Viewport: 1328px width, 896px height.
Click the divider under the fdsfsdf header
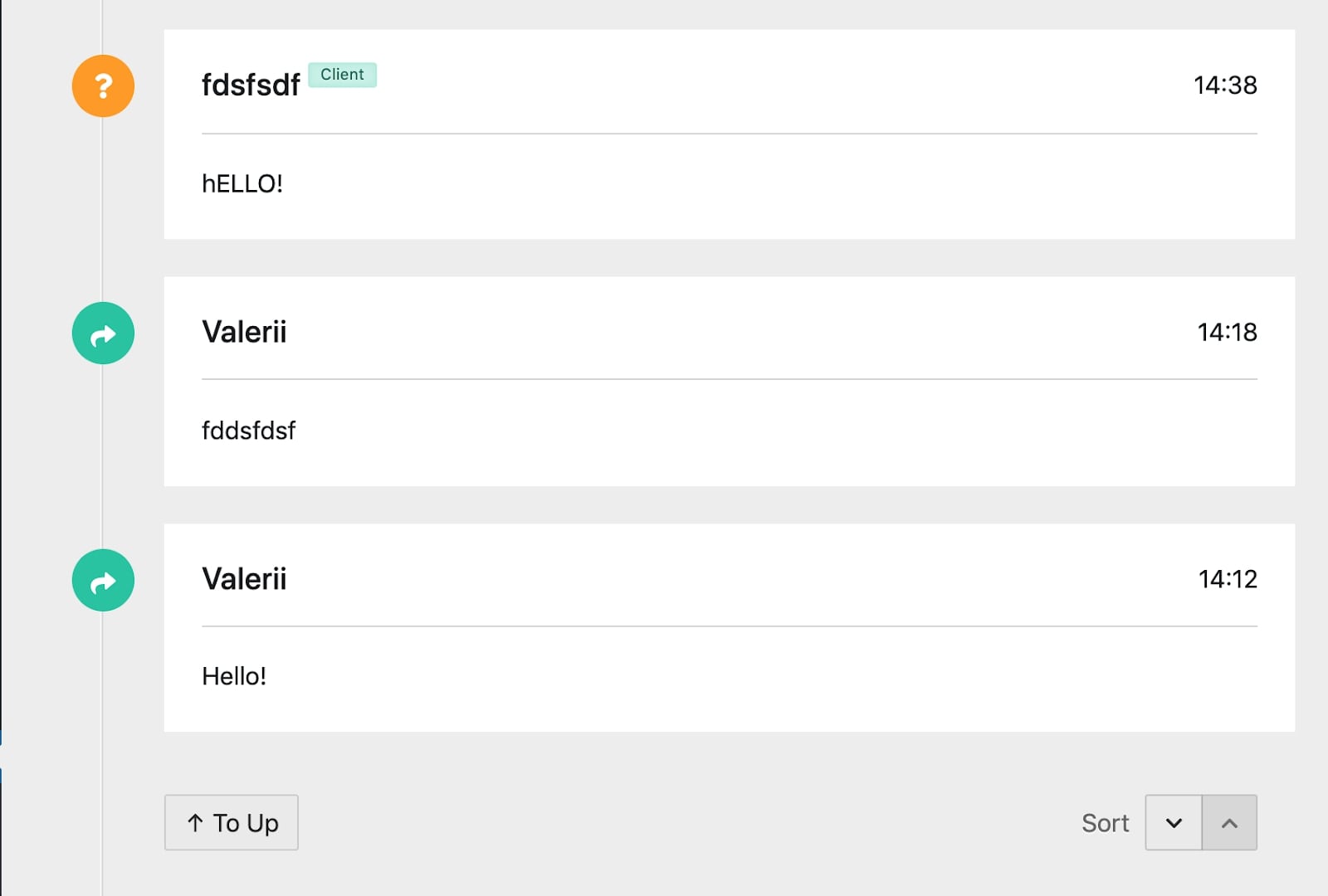[x=730, y=134]
